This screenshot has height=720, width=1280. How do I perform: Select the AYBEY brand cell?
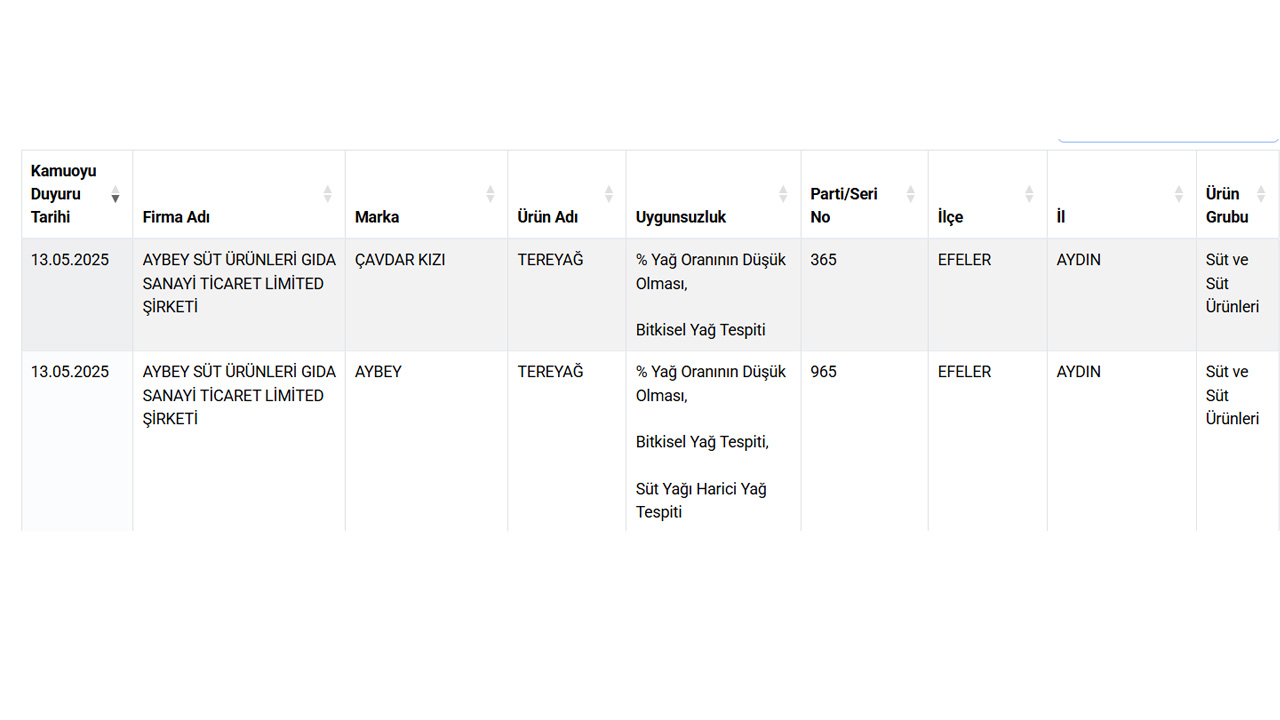tap(378, 372)
